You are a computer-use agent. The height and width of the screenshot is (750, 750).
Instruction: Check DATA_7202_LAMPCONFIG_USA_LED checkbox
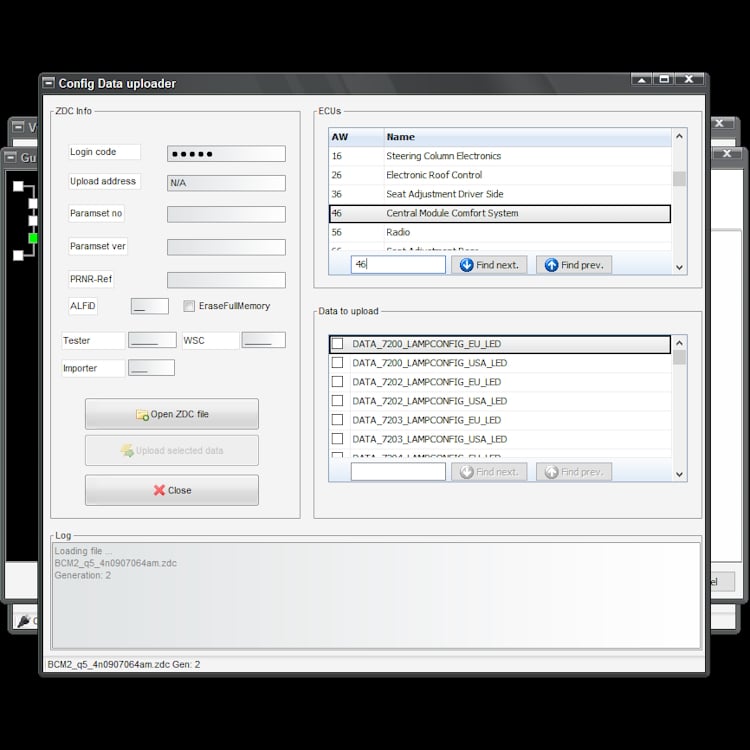337,400
